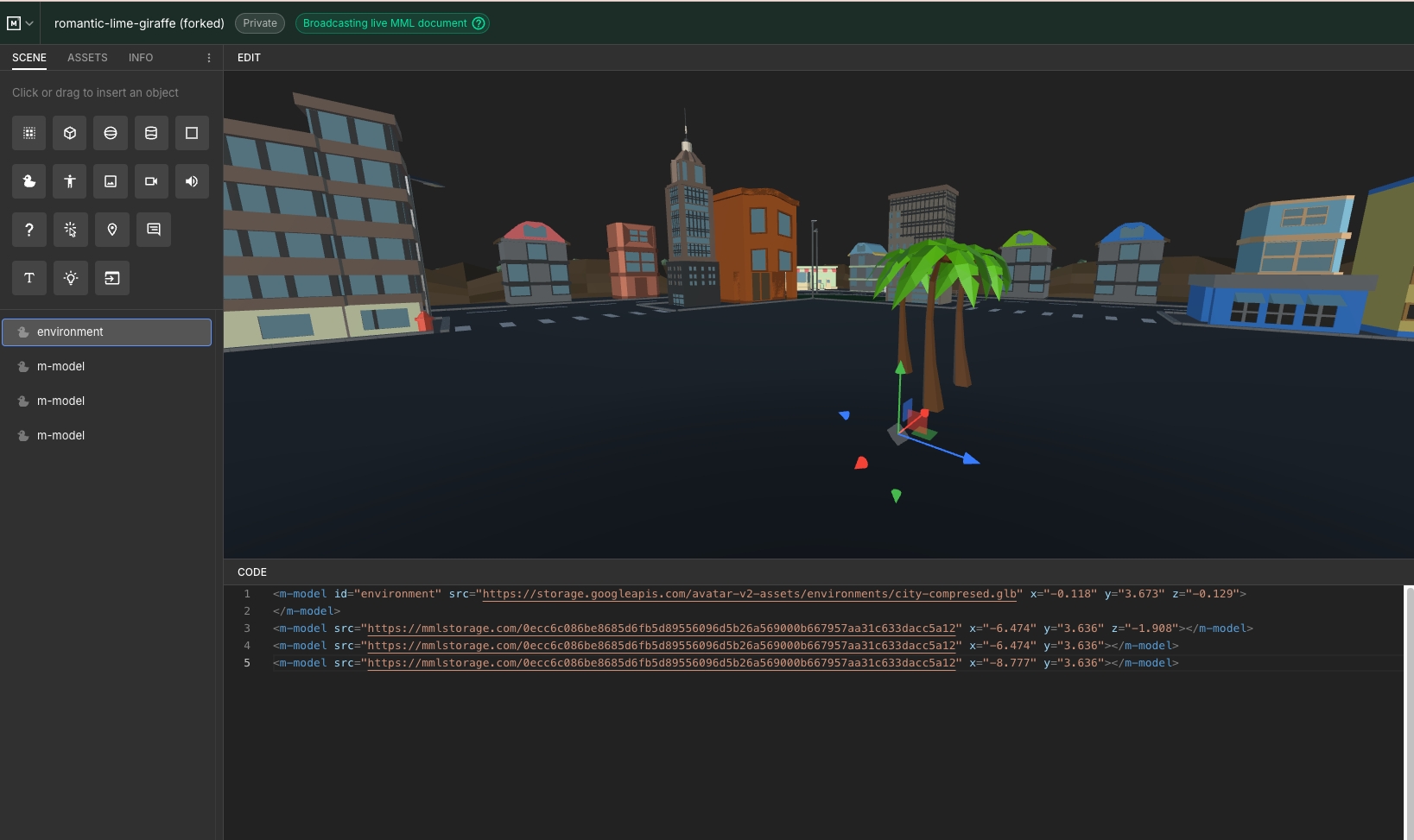This screenshot has height=840, width=1414.
Task: Insert a cylinder object
Action: [x=151, y=133]
